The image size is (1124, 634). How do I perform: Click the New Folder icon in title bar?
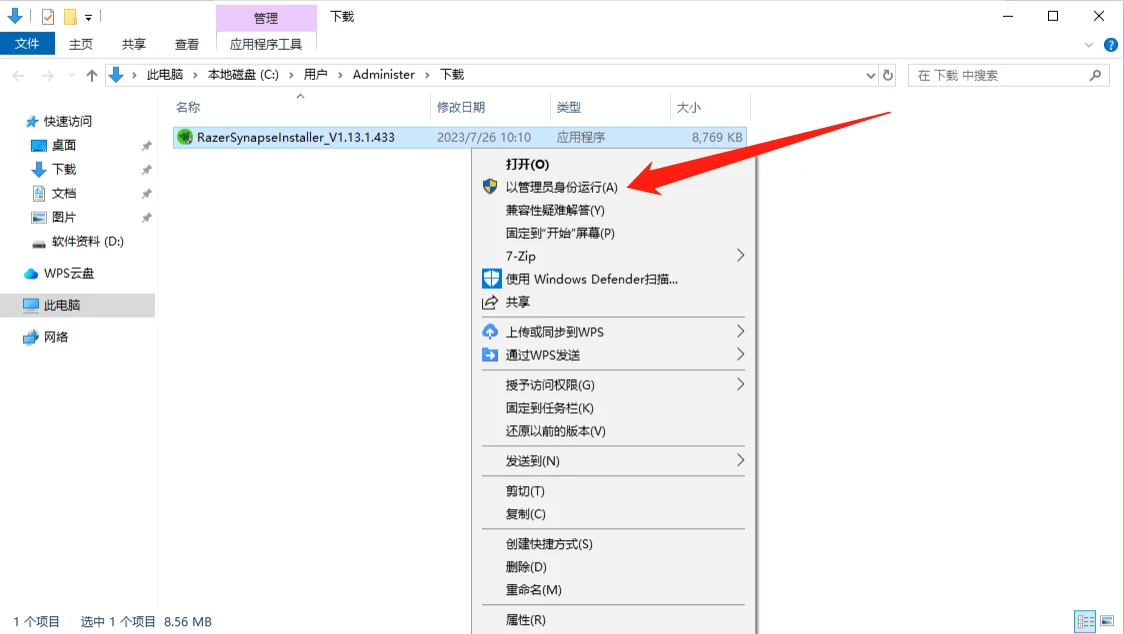70,16
